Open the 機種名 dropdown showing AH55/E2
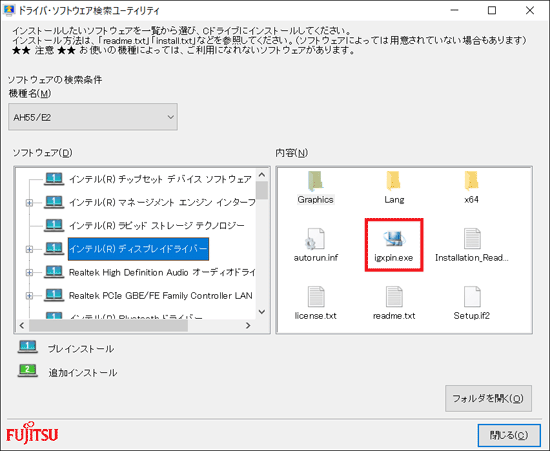Image resolution: width=550 pixels, height=451 pixels. pyautogui.click(x=93, y=117)
